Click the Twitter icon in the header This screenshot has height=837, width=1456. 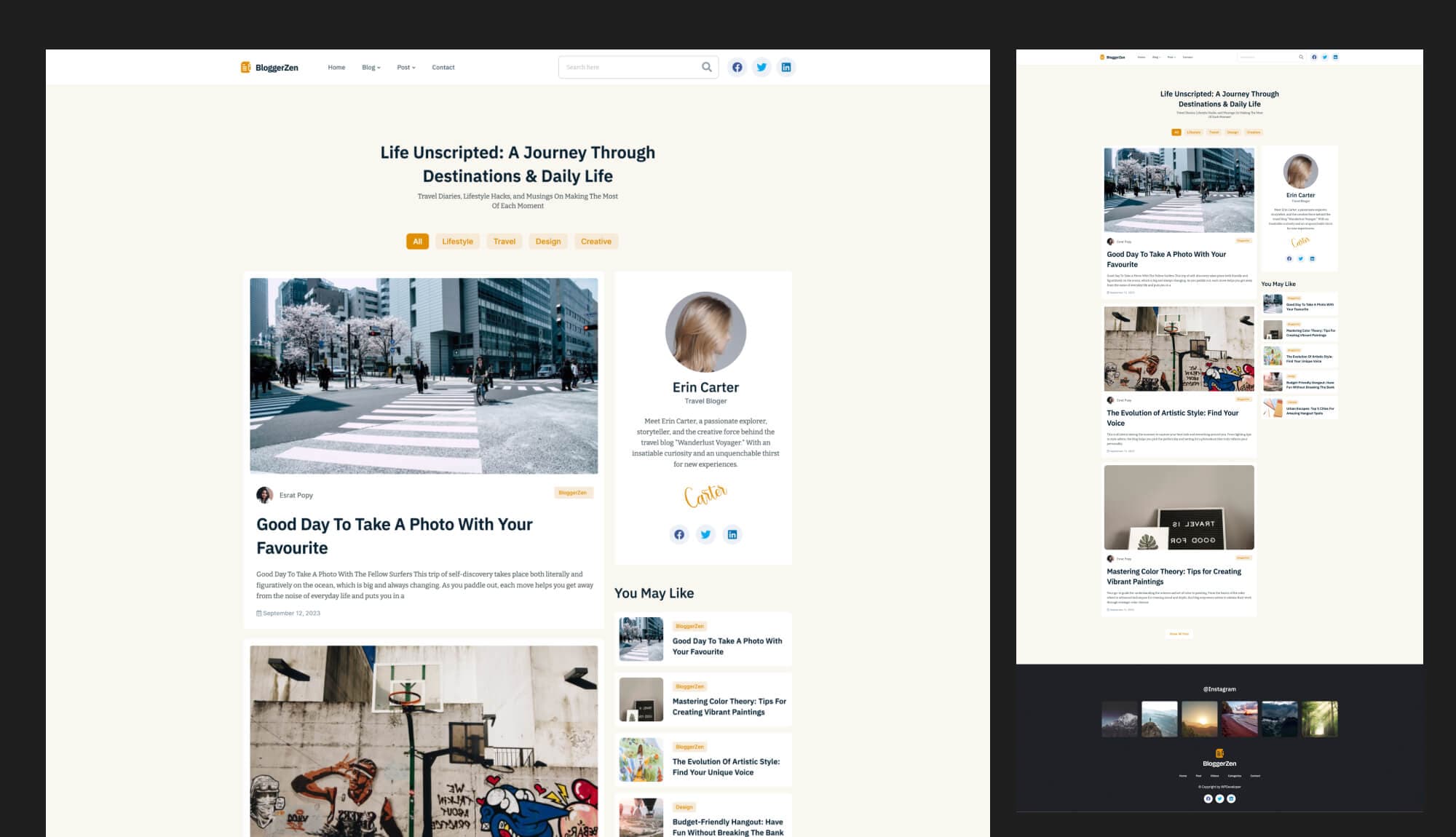(x=761, y=67)
